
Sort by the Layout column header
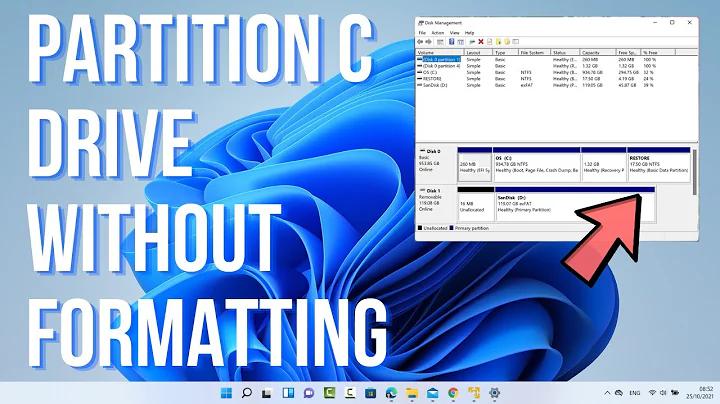click(478, 53)
